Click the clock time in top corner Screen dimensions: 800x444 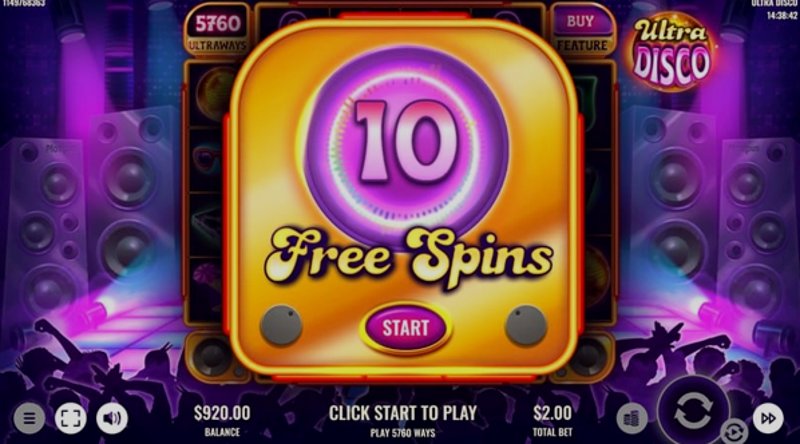tap(782, 16)
